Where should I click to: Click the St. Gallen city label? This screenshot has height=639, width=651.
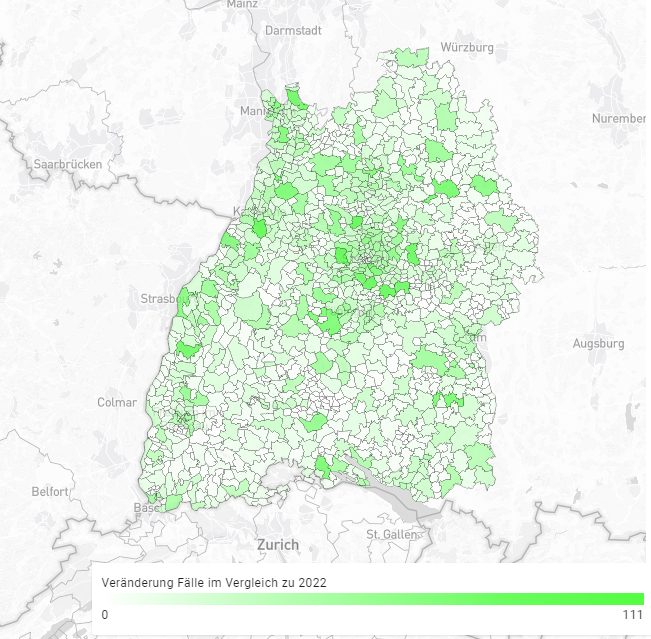click(x=391, y=534)
